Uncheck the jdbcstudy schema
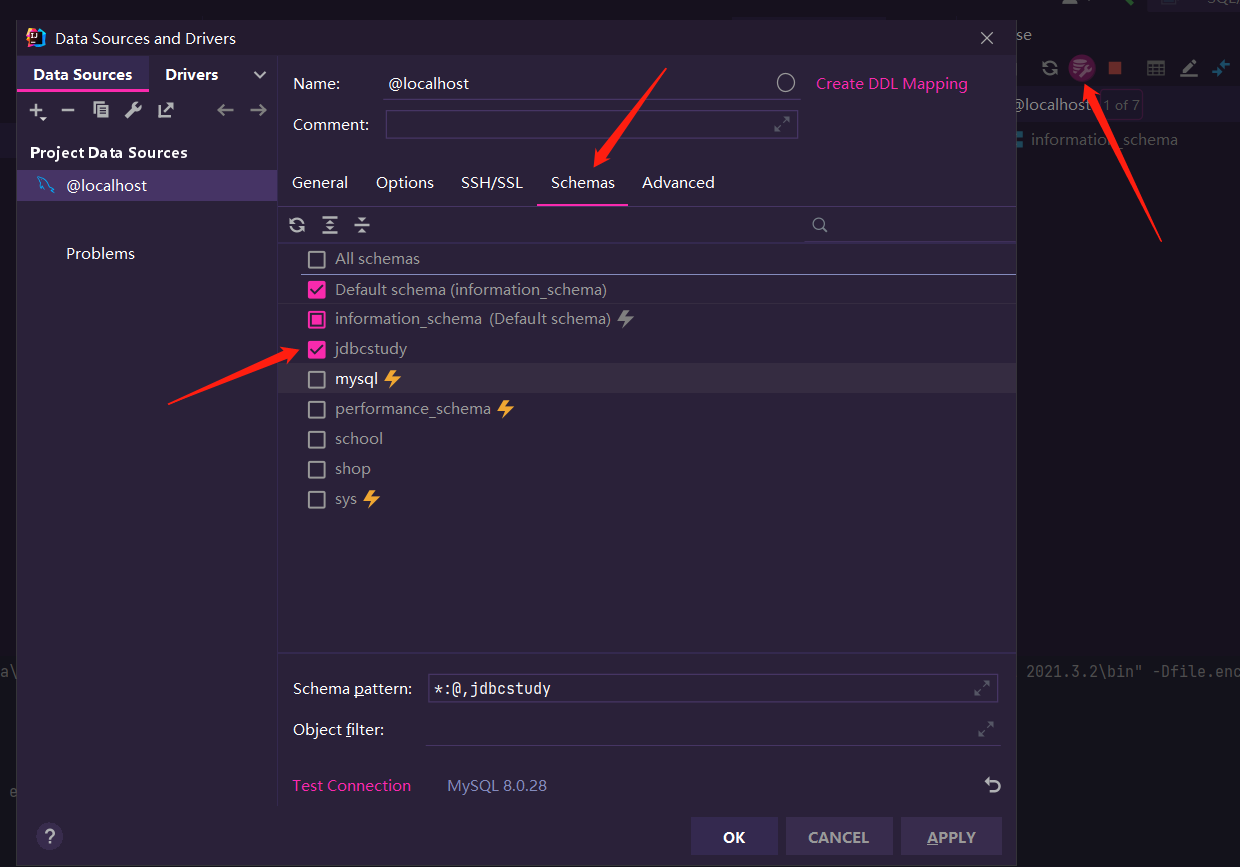The height and width of the screenshot is (867, 1240). click(x=317, y=349)
